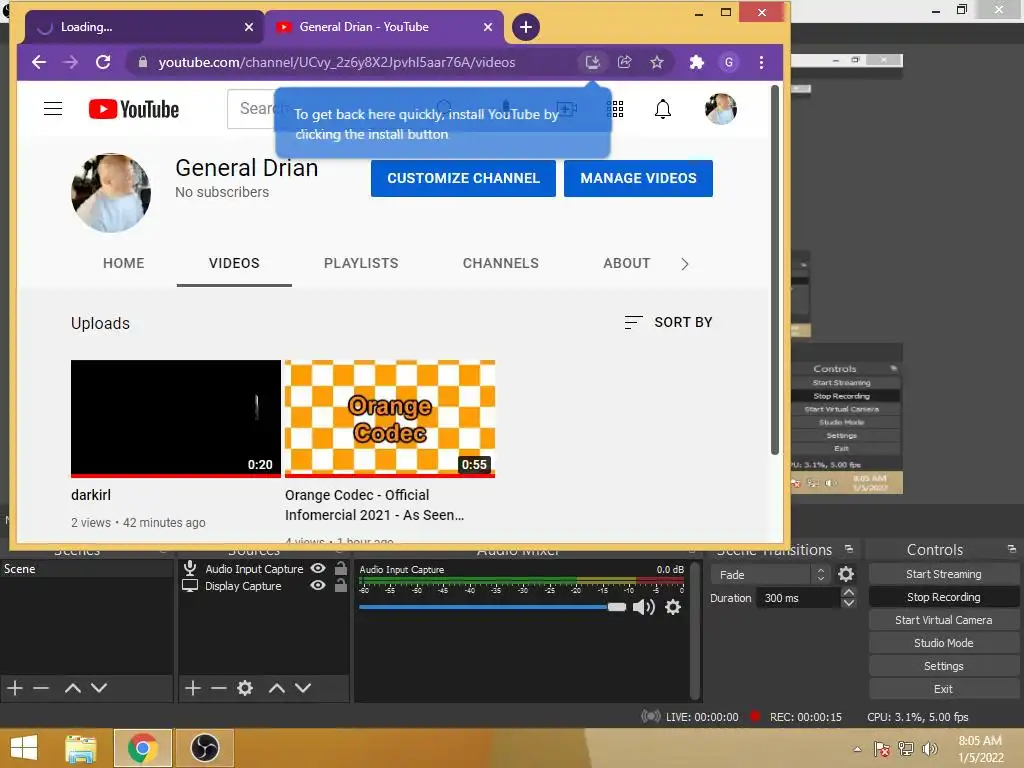Click the install YouTube app icon in address bar
1024x768 pixels.
[592, 62]
